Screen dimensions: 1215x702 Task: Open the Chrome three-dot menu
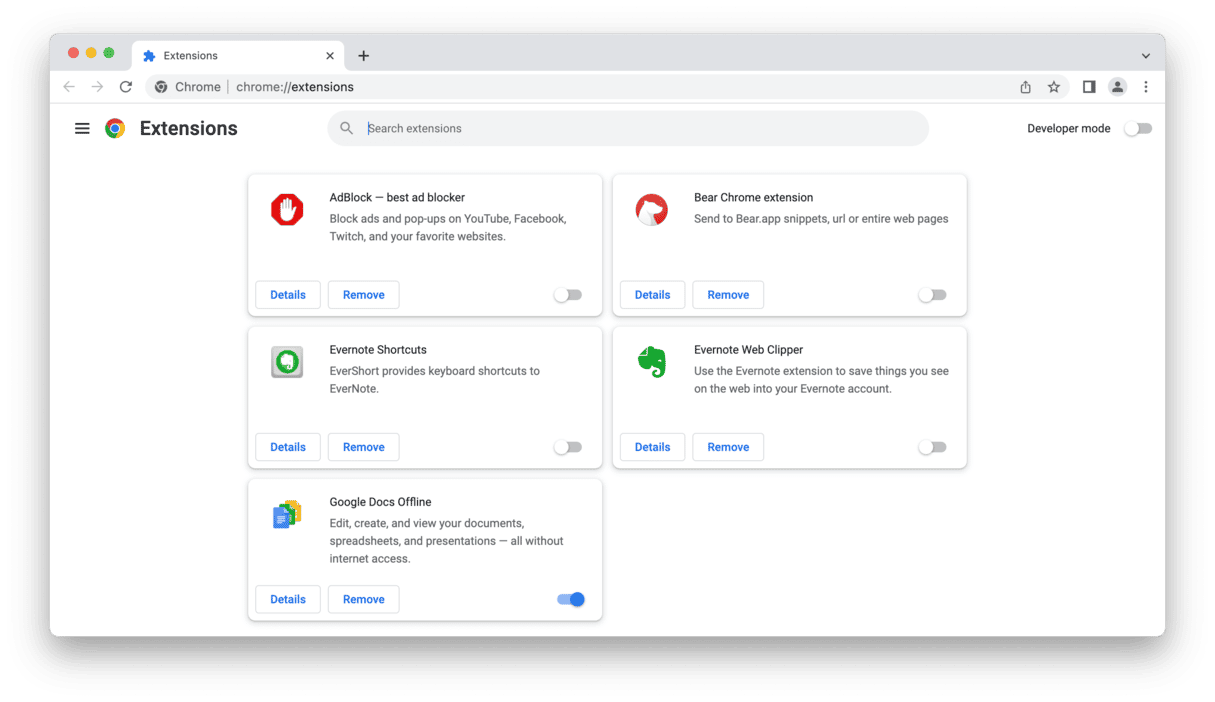(1146, 87)
